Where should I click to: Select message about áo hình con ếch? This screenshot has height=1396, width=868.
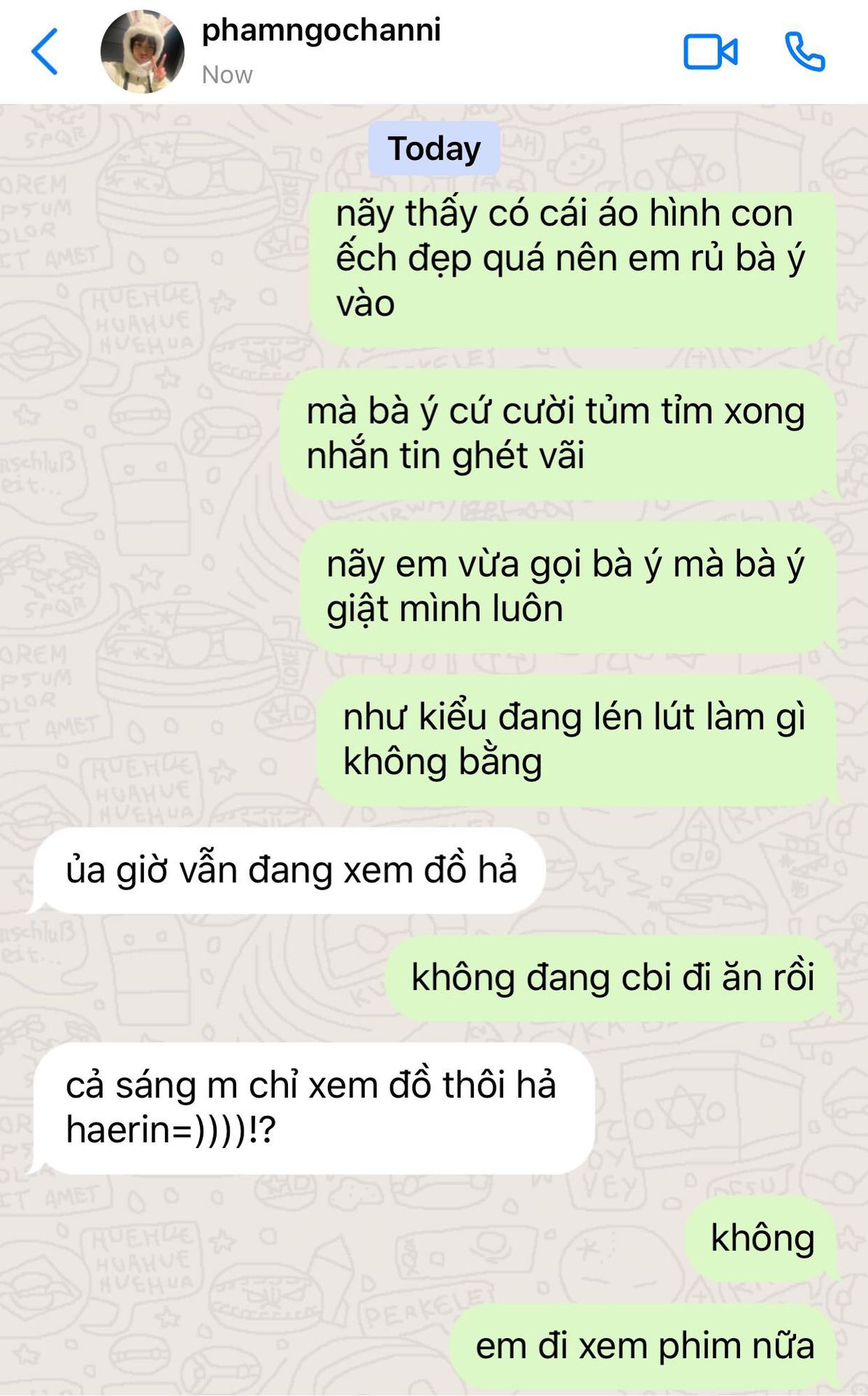pos(573,269)
